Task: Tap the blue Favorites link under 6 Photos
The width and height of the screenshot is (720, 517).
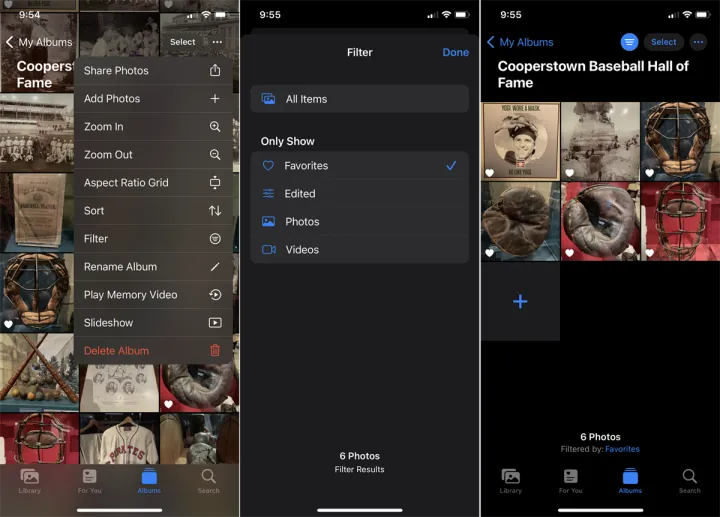Action: (x=622, y=449)
